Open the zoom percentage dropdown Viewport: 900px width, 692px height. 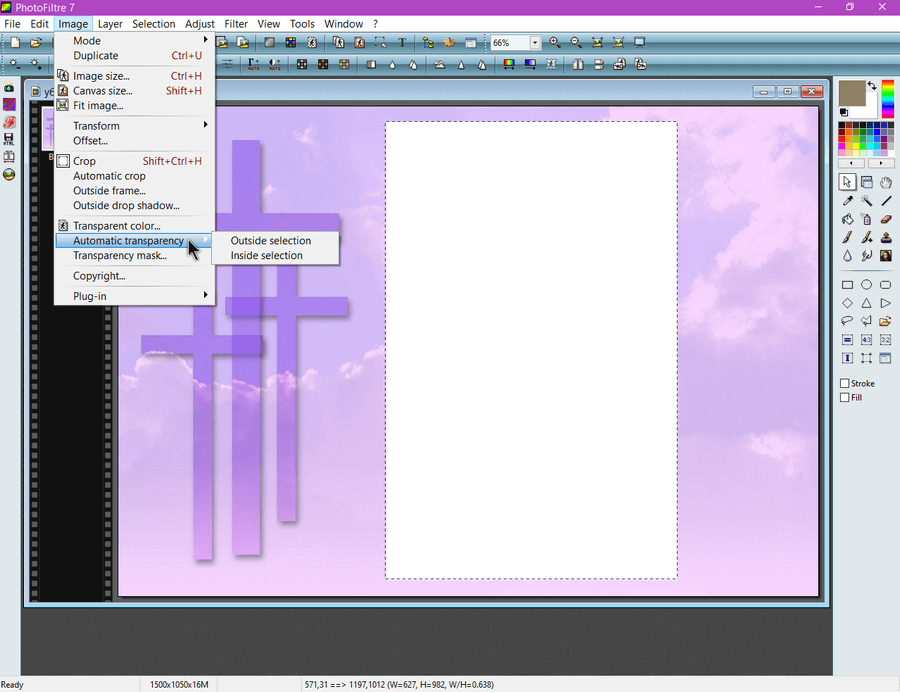(535, 42)
